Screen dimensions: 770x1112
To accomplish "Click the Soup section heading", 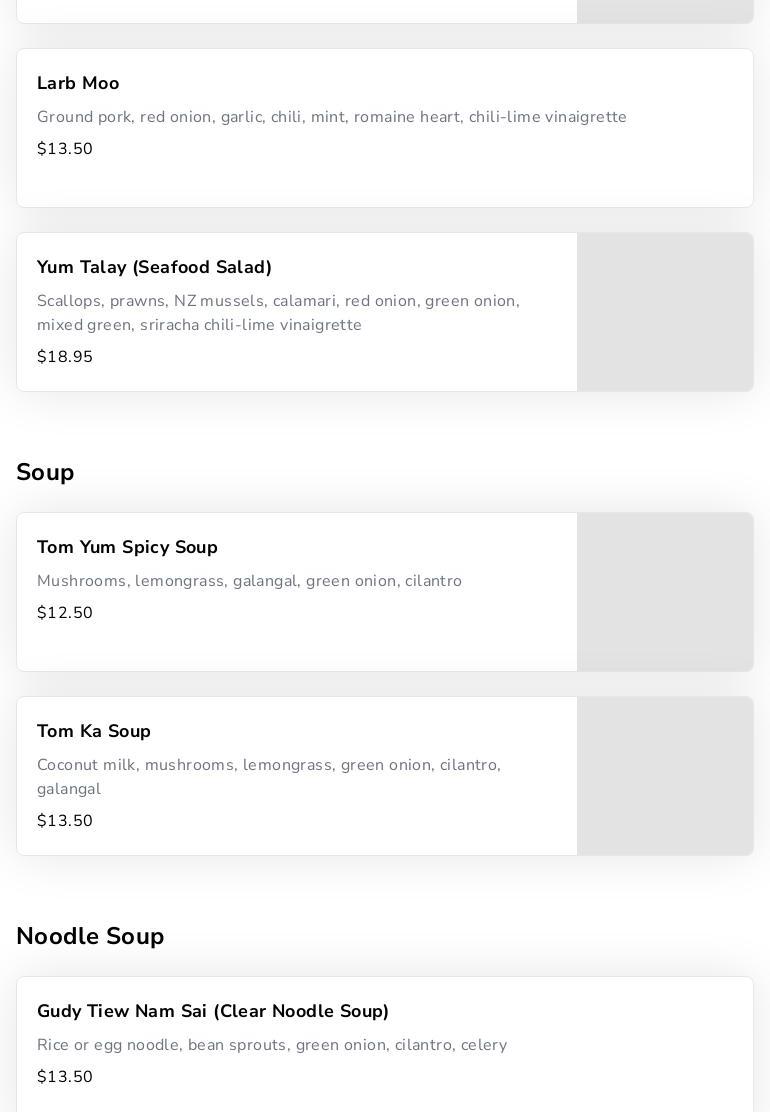I will [45, 472].
